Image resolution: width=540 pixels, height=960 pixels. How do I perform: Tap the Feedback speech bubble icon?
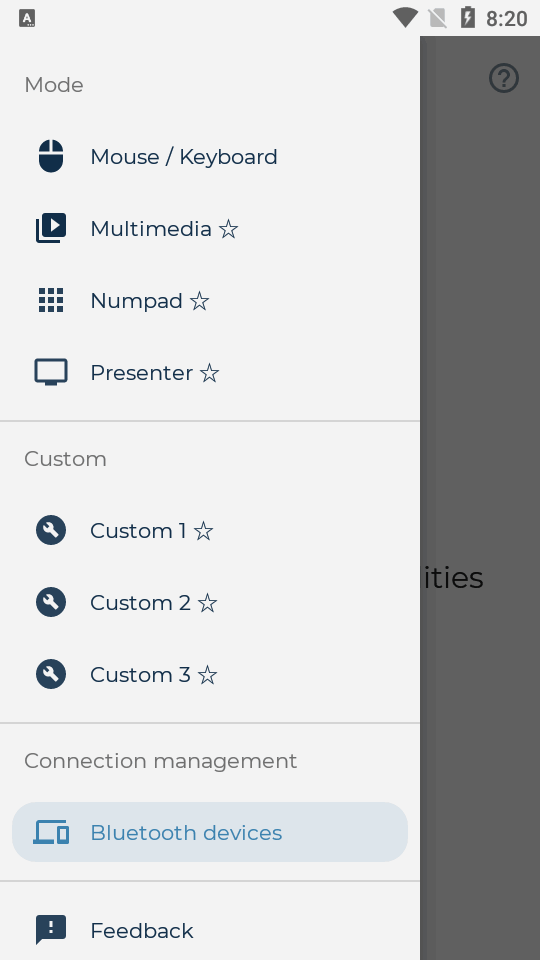tap(51, 930)
